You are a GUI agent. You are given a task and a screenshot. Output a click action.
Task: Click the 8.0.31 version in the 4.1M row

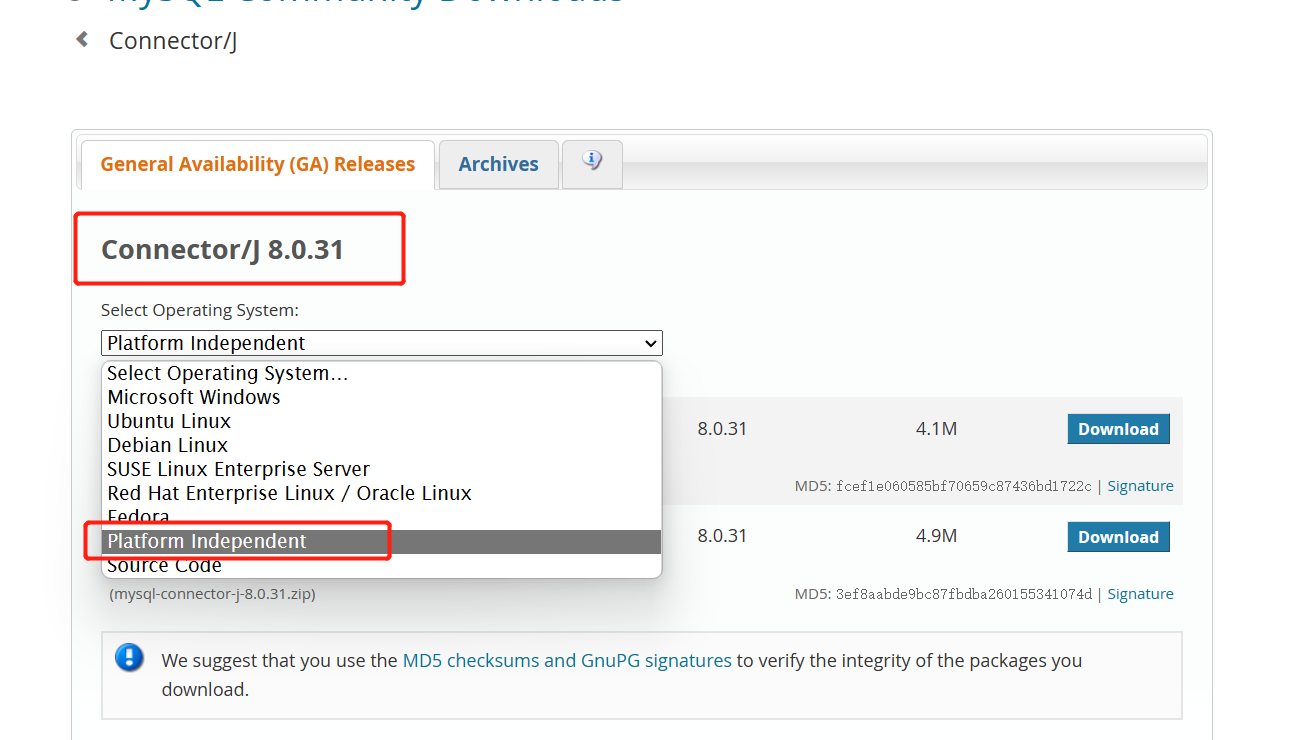click(722, 429)
